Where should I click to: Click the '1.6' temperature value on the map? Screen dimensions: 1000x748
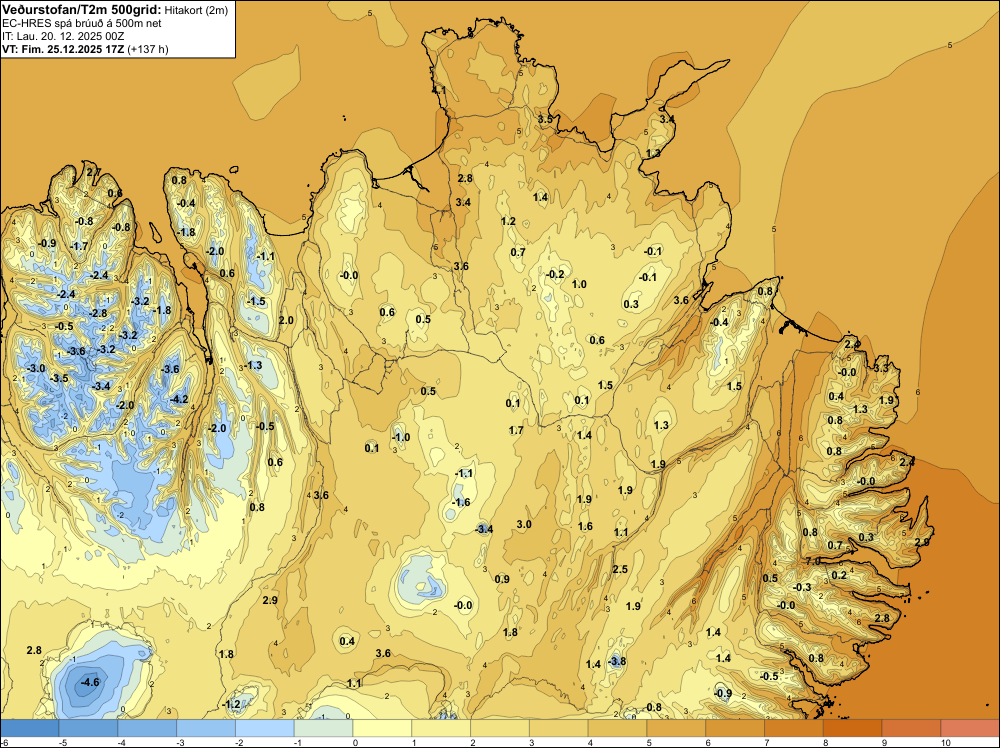(585, 527)
